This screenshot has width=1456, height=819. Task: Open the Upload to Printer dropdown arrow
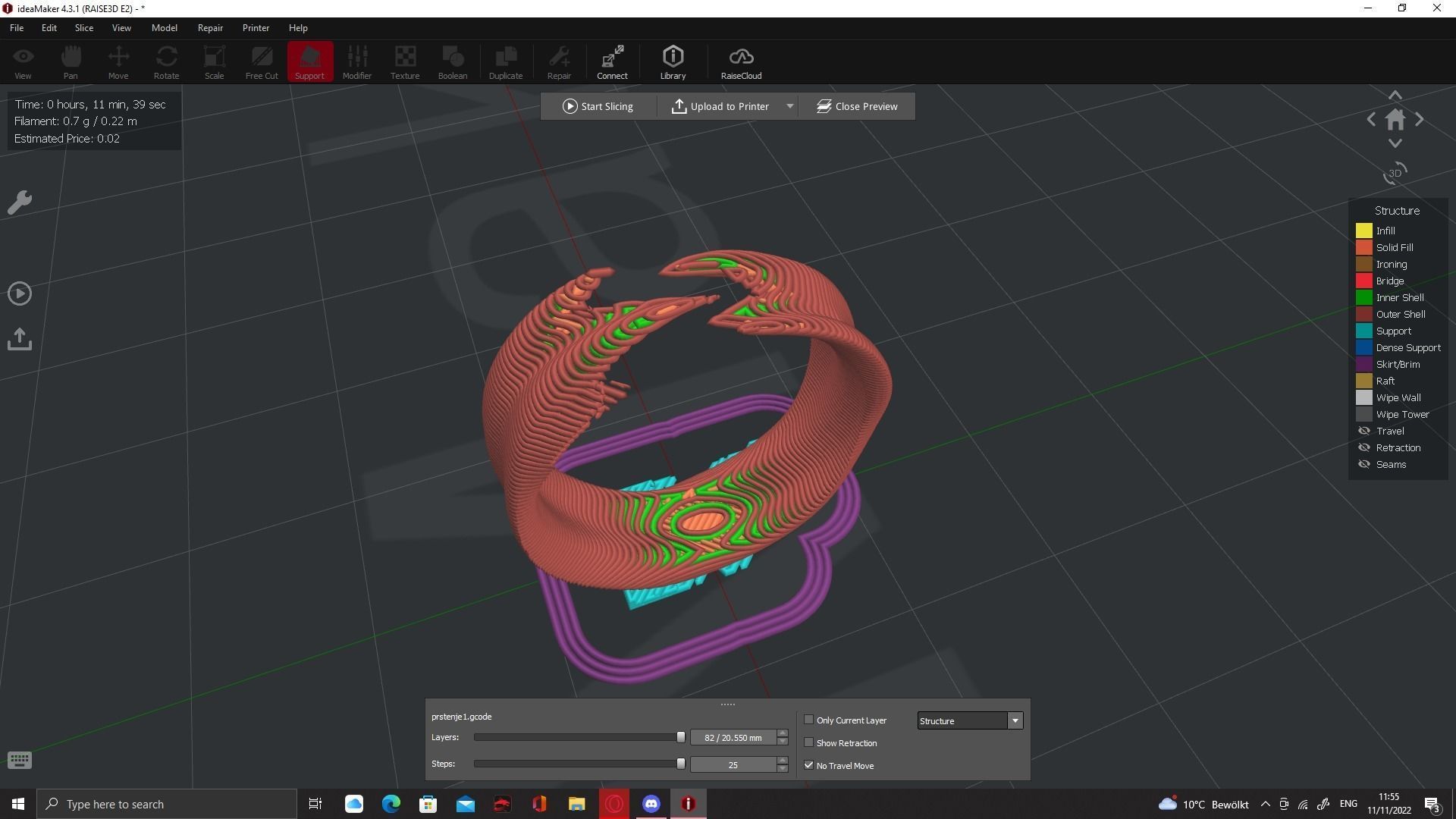click(x=789, y=106)
